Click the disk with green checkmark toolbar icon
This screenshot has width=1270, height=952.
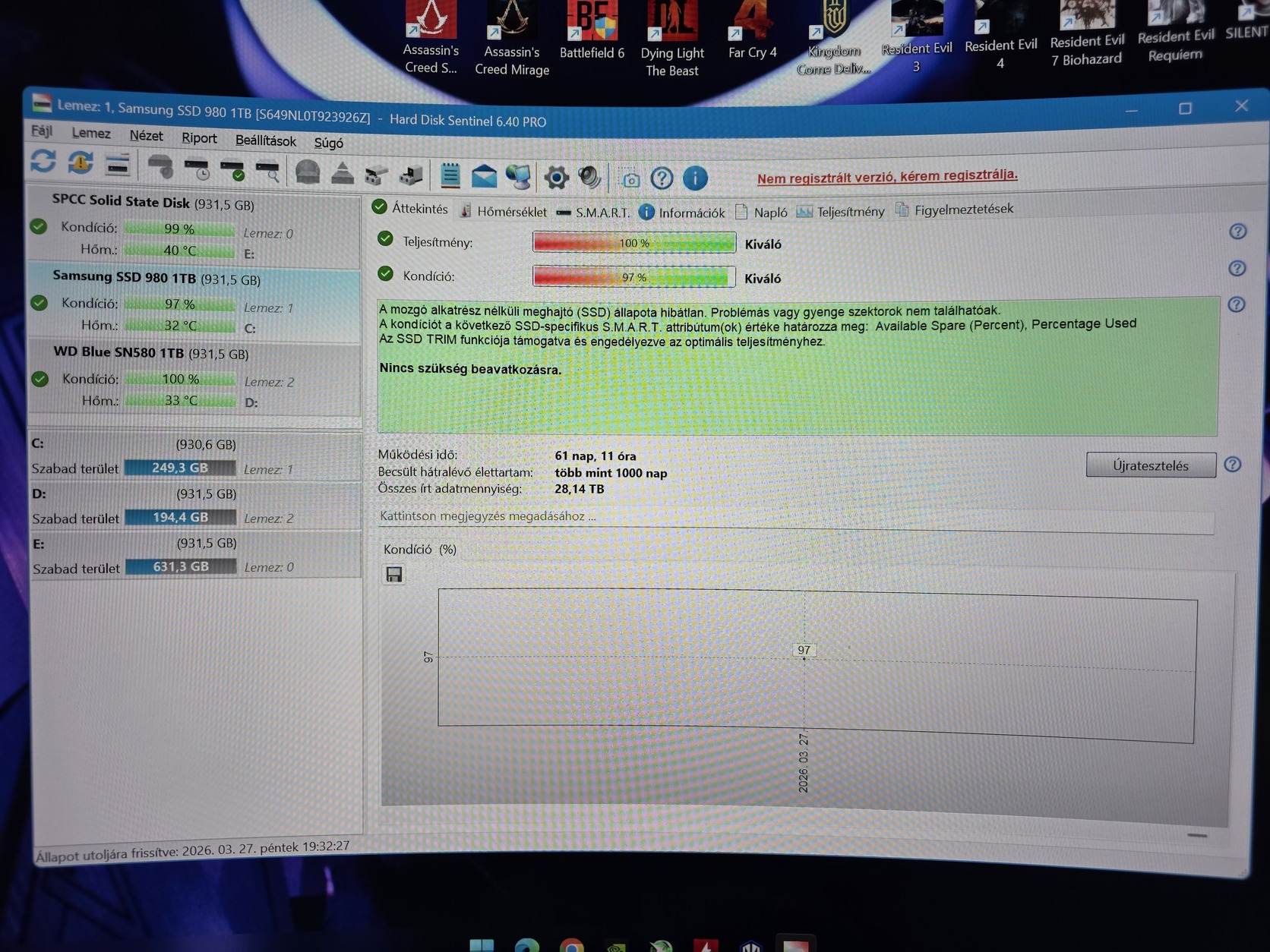click(x=232, y=170)
